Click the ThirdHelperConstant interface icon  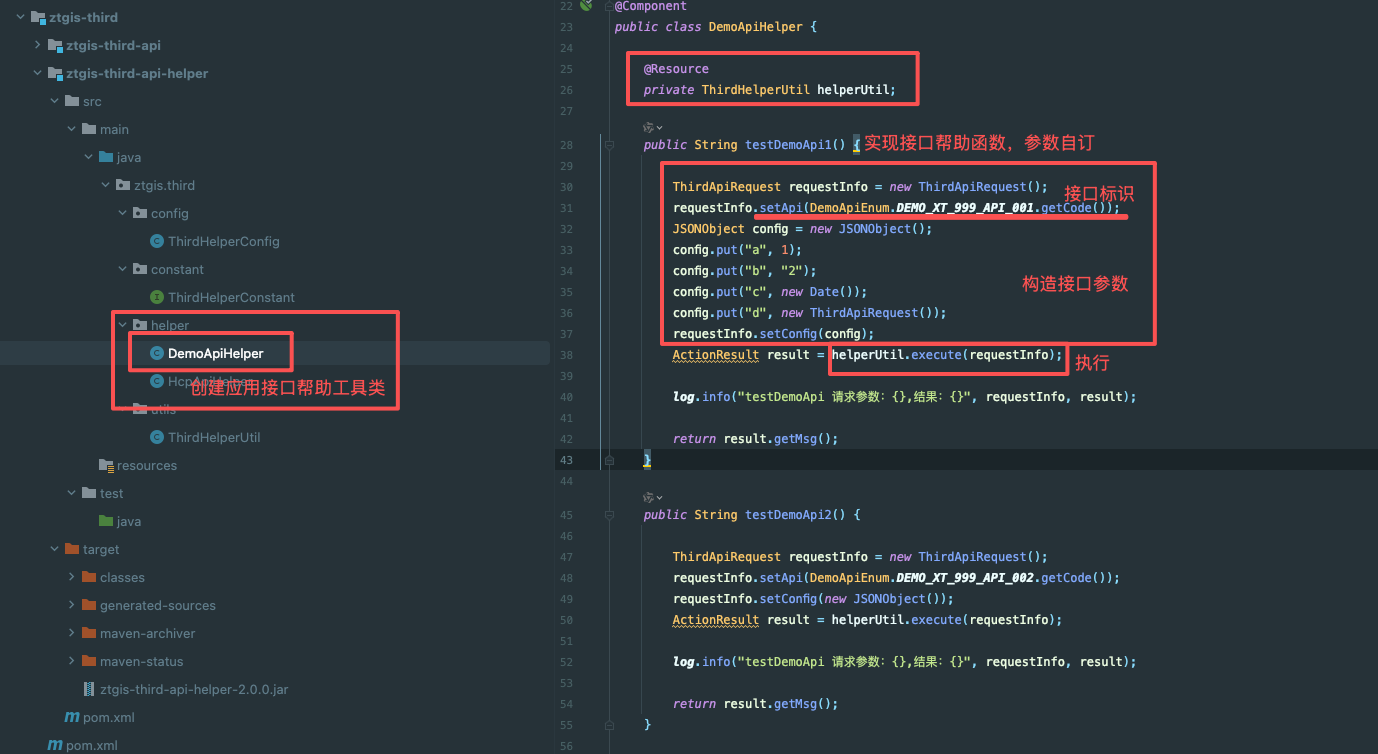(157, 297)
